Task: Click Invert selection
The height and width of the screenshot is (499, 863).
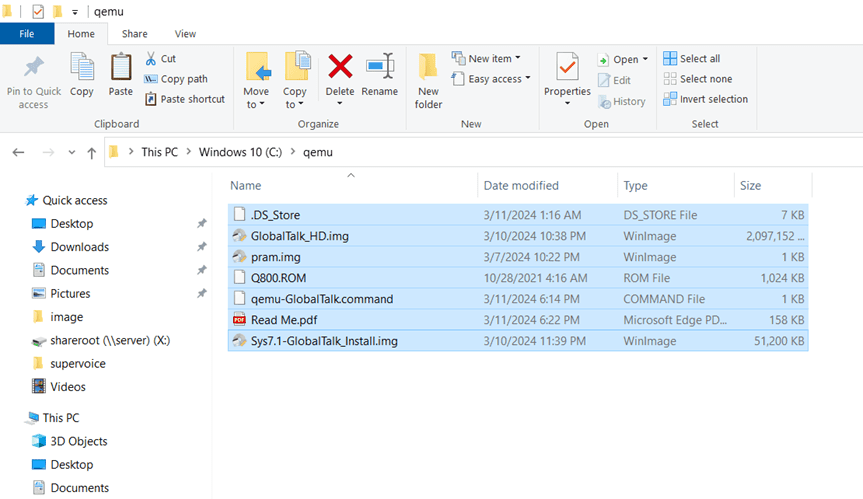Action: 706,99
